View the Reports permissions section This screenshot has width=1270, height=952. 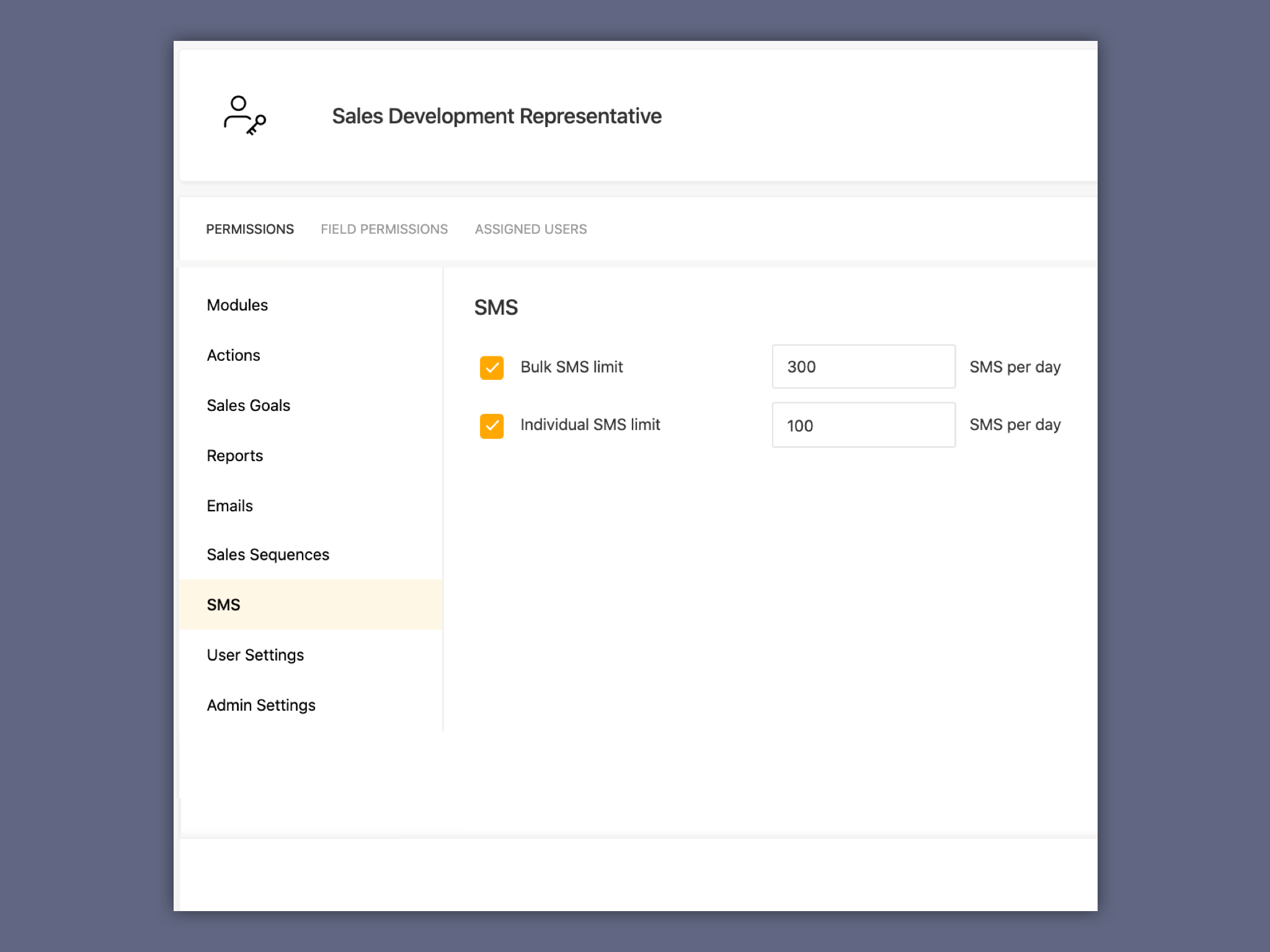pyautogui.click(x=235, y=456)
